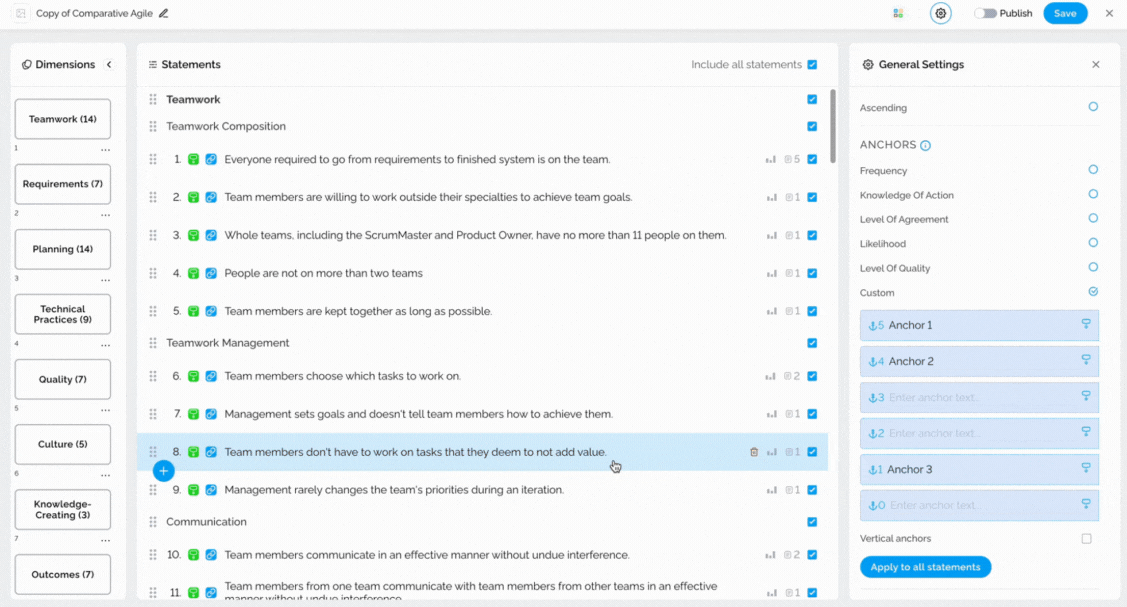
Task: Open the more options dots under Requirements dimension
Action: tap(106, 216)
